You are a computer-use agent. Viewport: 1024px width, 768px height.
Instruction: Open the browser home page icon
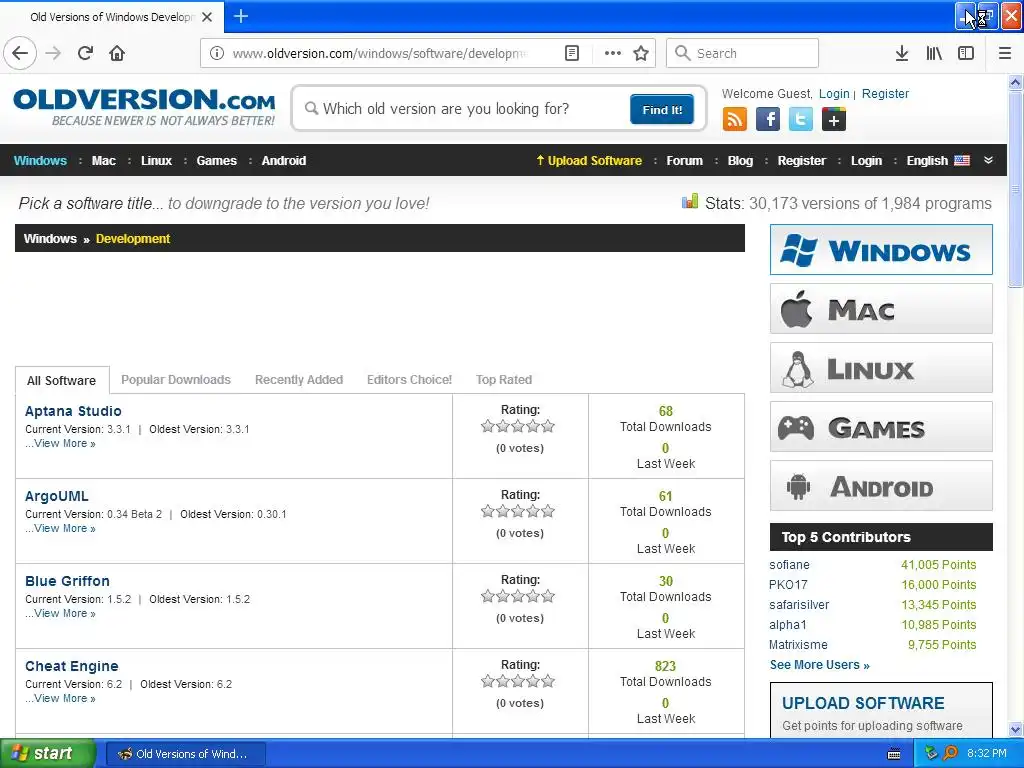[x=117, y=53]
